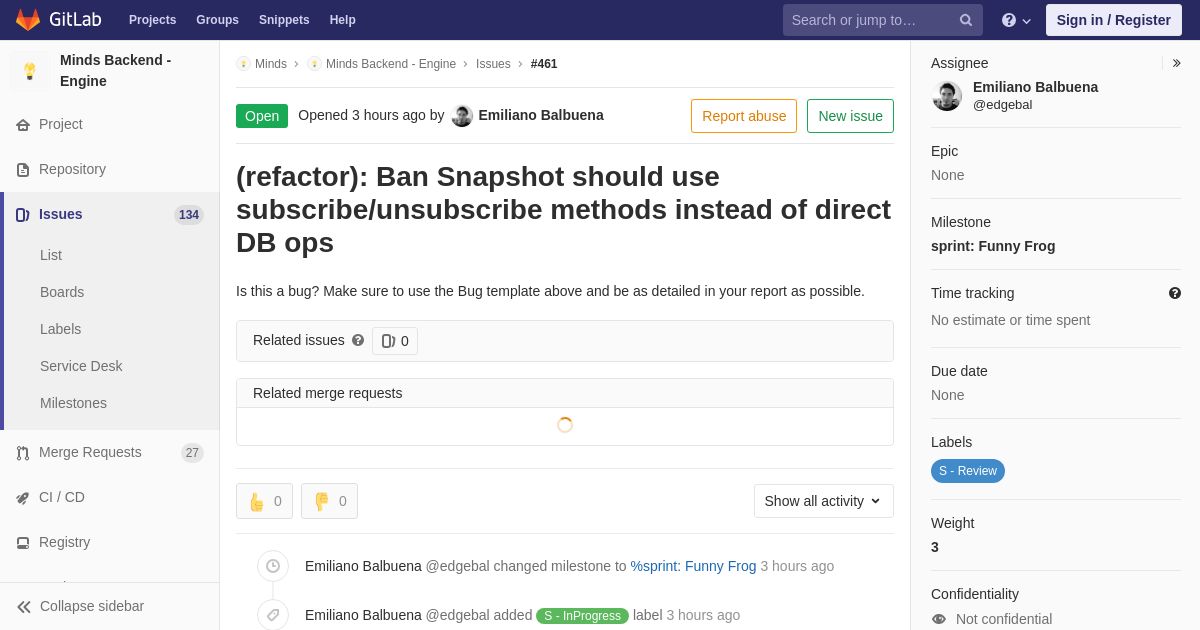Click the Minds Backend - Engine project title
Image resolution: width=1200 pixels, height=630 pixels.
click(115, 71)
